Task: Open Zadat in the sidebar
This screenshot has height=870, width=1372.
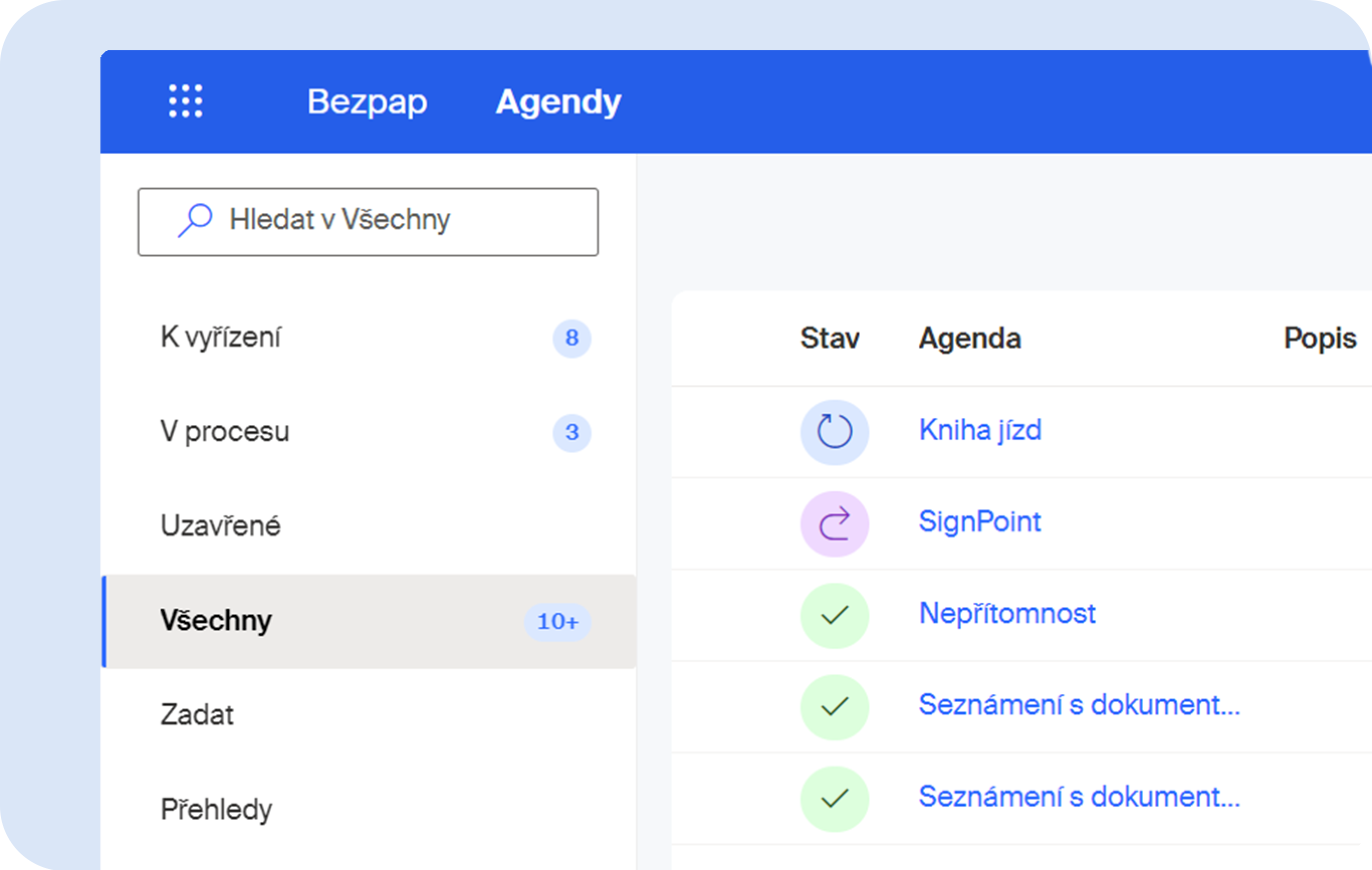Action: 369,715
